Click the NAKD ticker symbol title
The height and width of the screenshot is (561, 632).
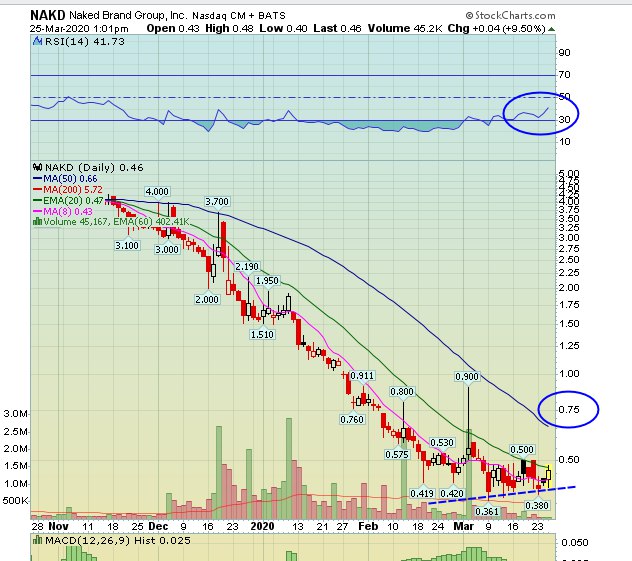click(x=48, y=15)
